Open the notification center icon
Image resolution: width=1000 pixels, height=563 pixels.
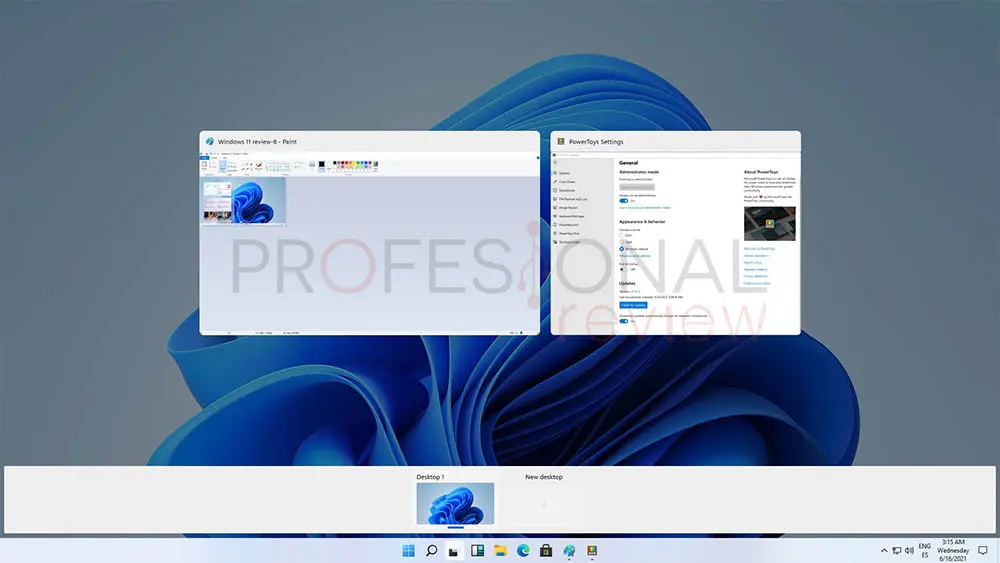983,550
